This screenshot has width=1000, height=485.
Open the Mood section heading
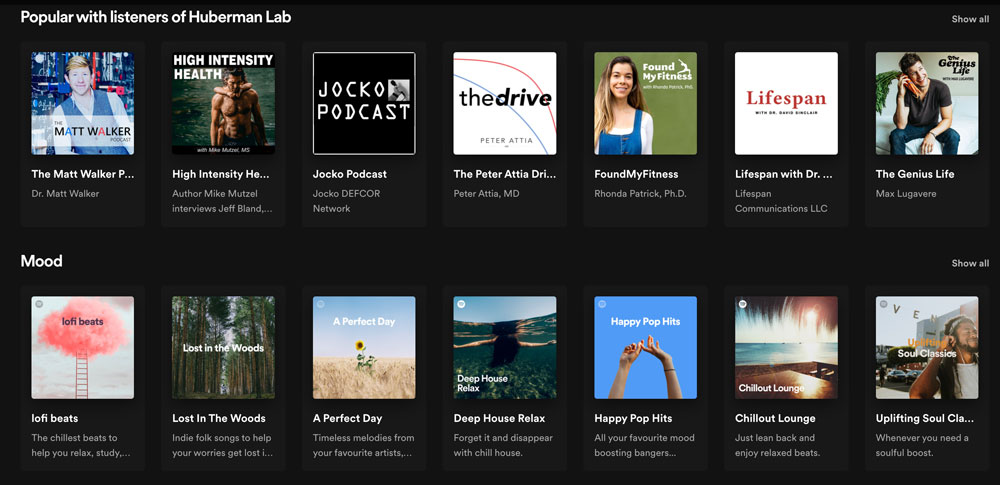[41, 261]
